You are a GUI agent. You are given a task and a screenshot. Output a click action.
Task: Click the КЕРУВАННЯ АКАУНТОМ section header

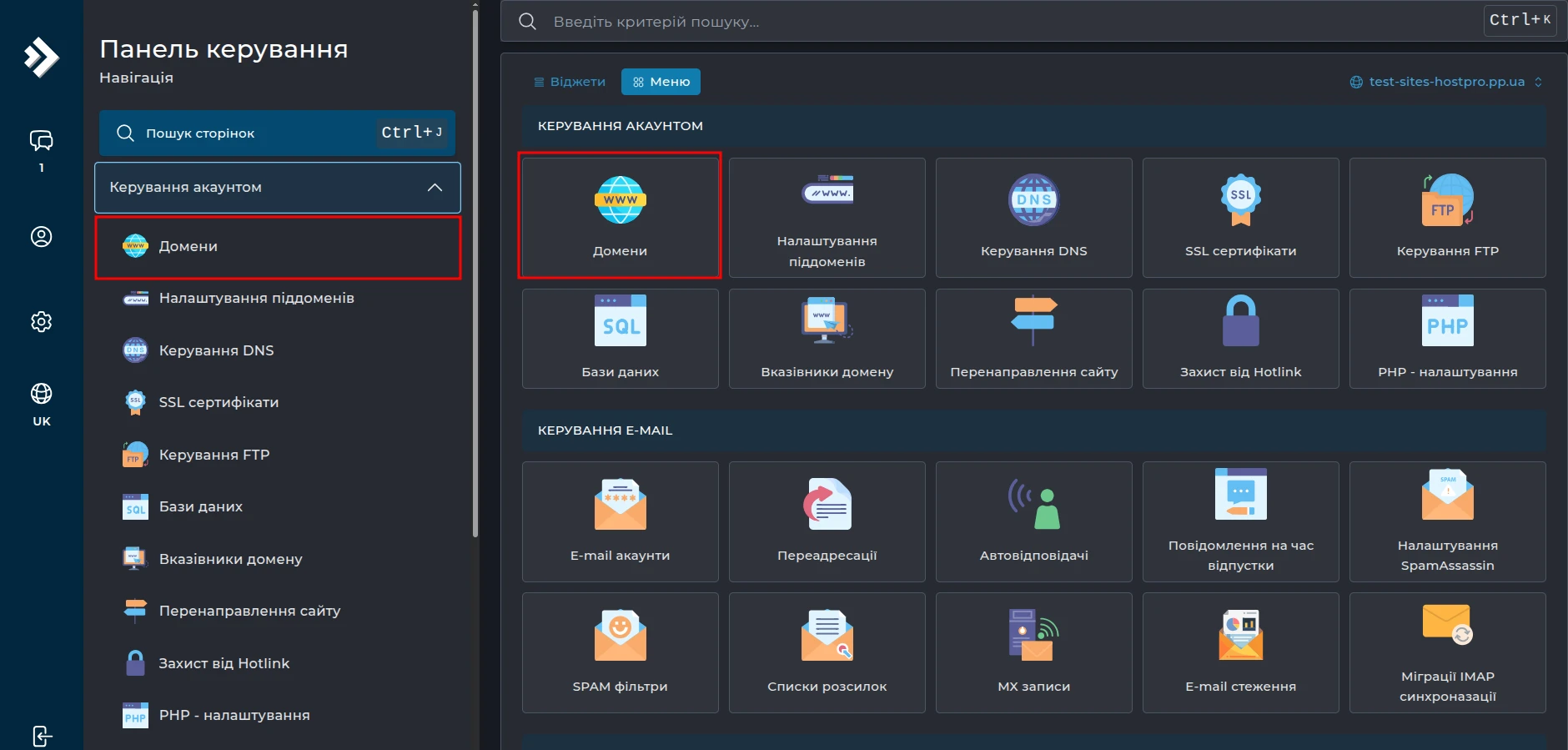point(1033,126)
